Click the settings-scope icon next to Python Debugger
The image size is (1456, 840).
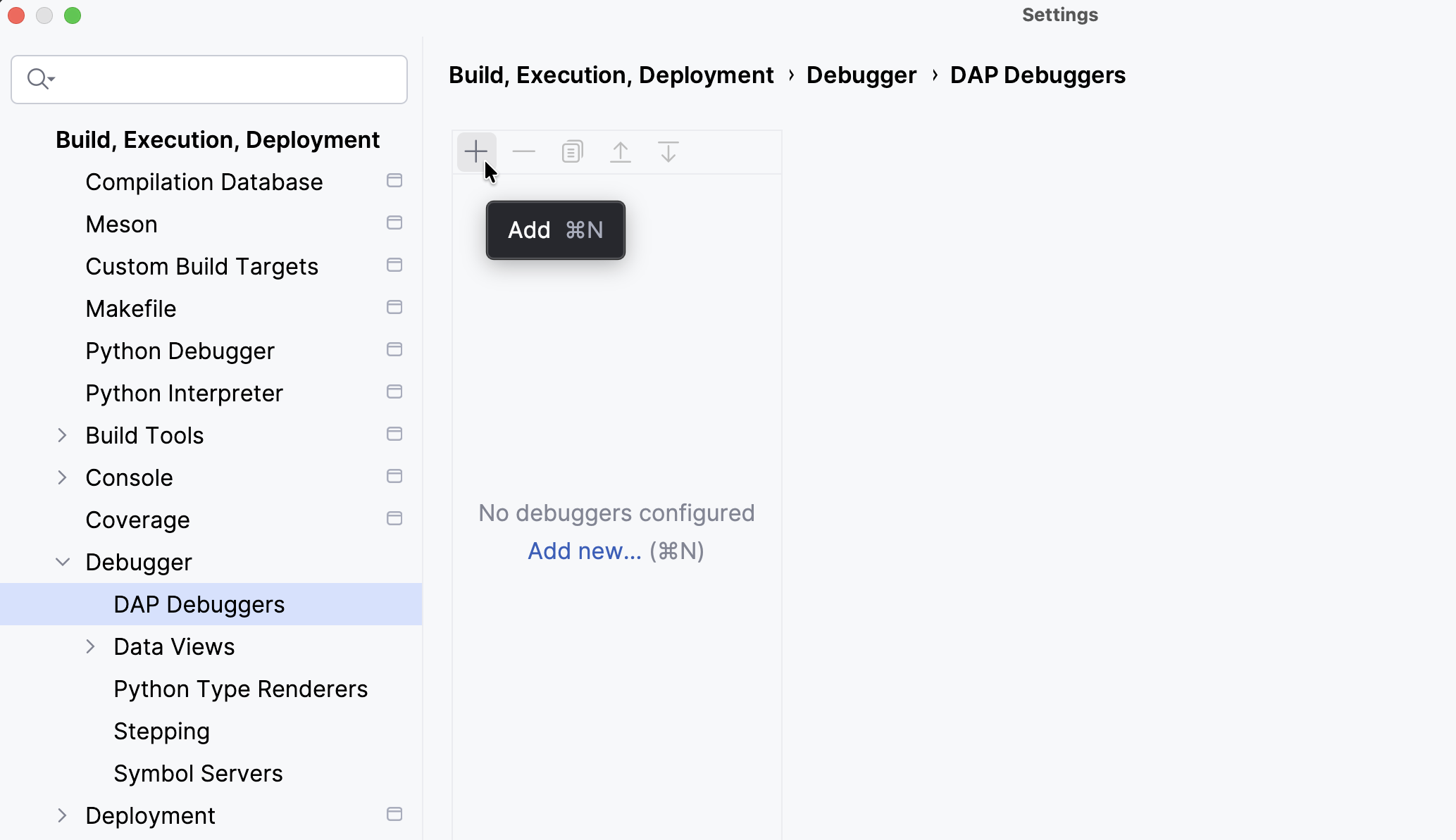click(394, 350)
